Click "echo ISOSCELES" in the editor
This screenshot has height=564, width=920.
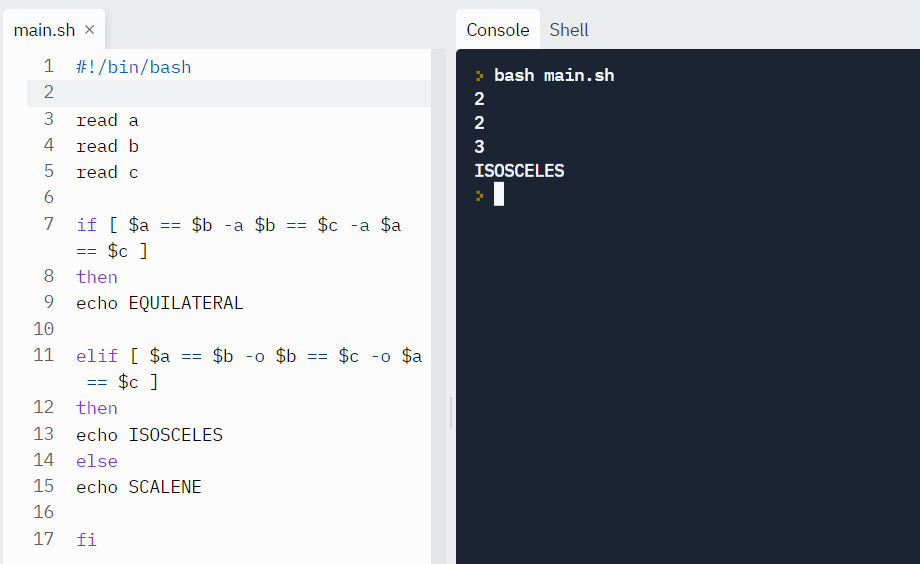tap(150, 435)
